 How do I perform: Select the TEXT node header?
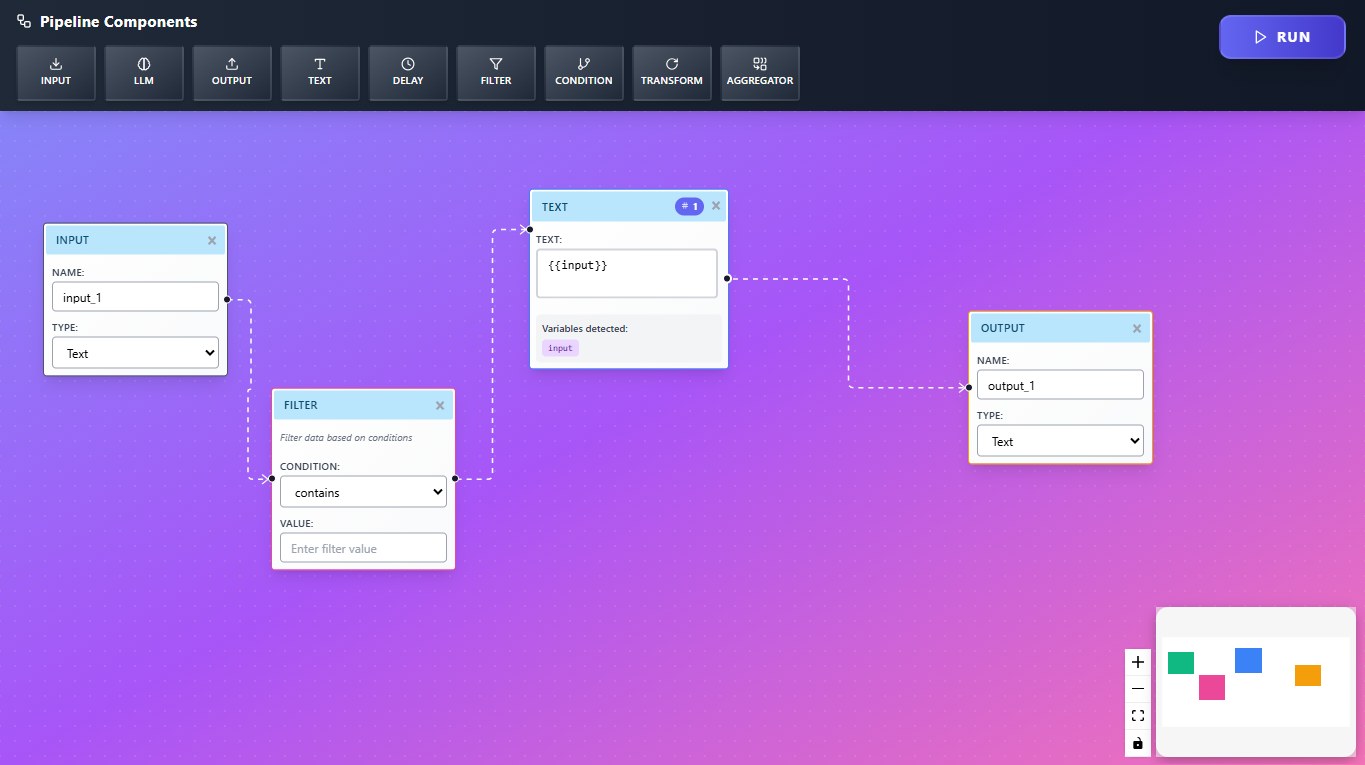[629, 207]
